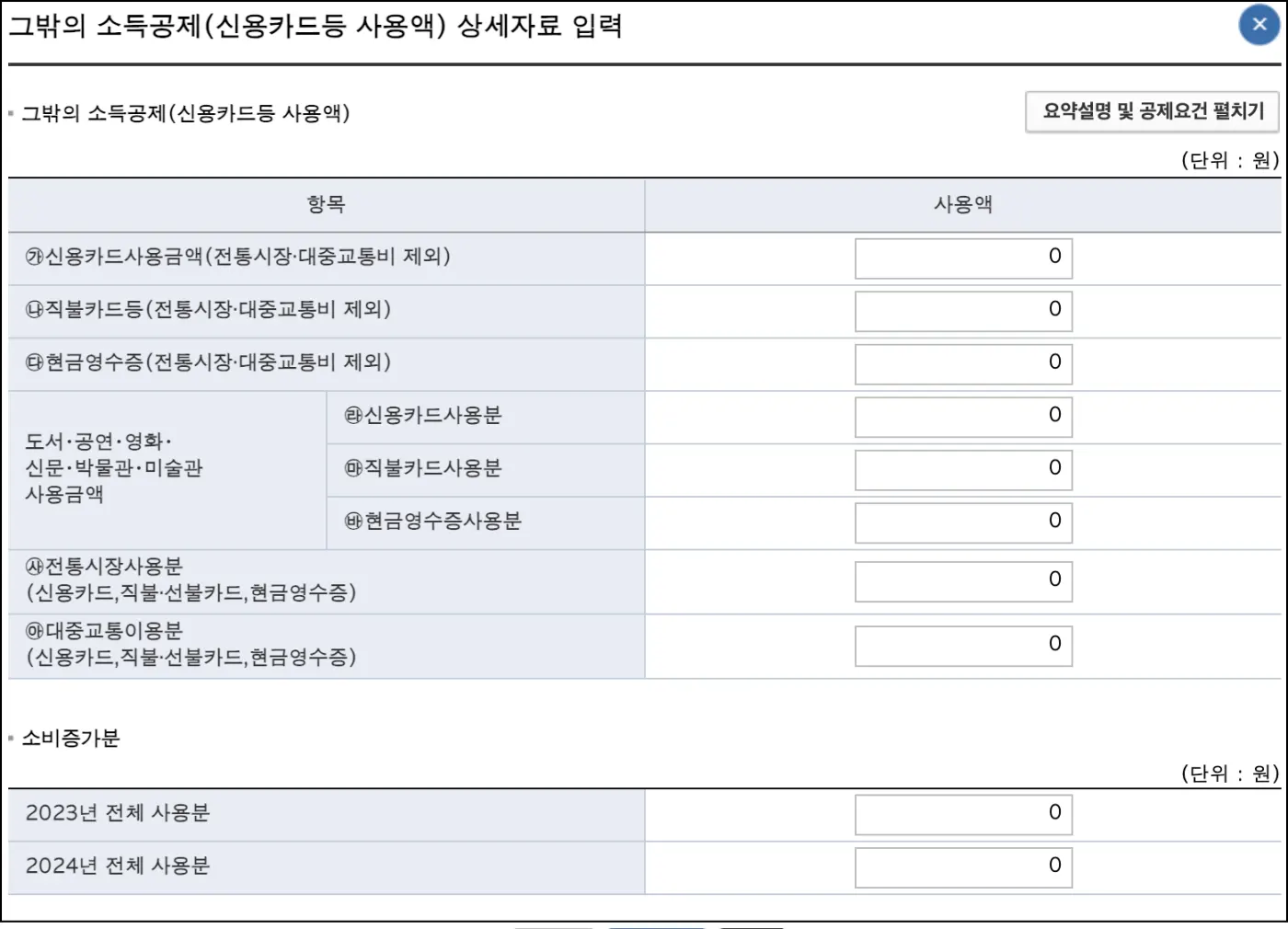Click the 현금영수증 amount input field
The image size is (1288, 929).
click(962, 363)
